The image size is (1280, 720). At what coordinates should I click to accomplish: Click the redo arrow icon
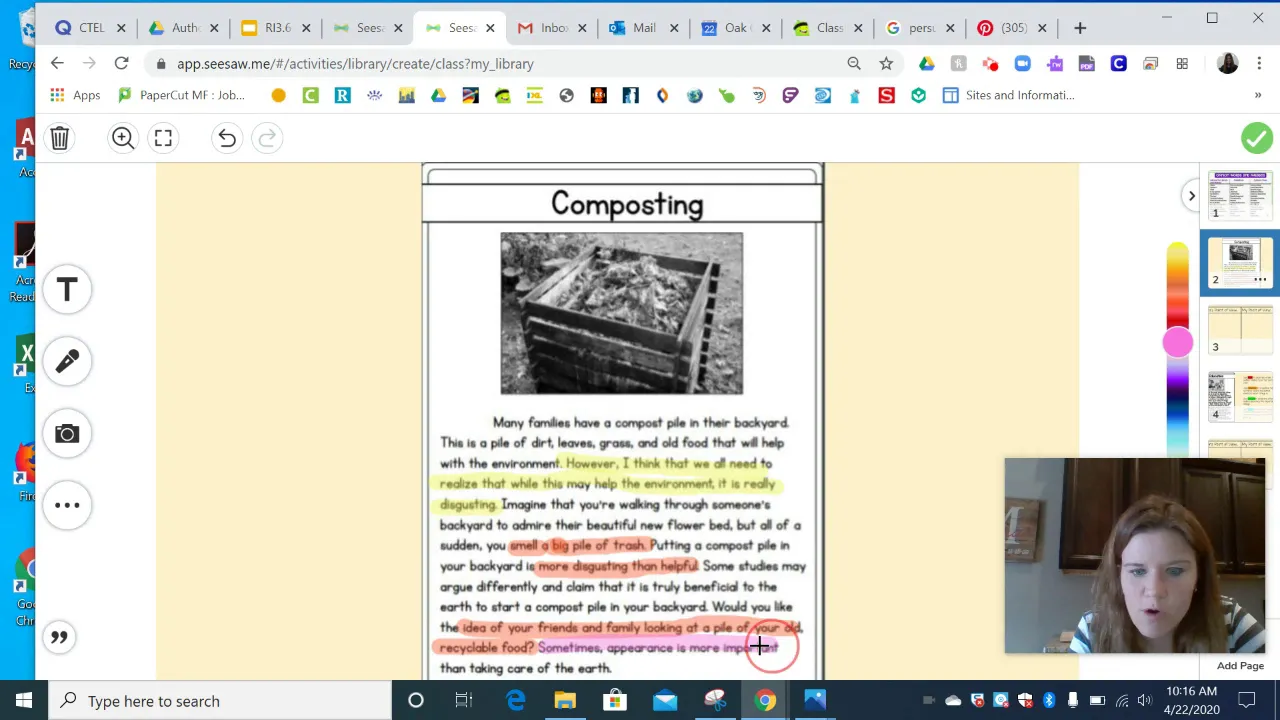pyautogui.click(x=267, y=138)
